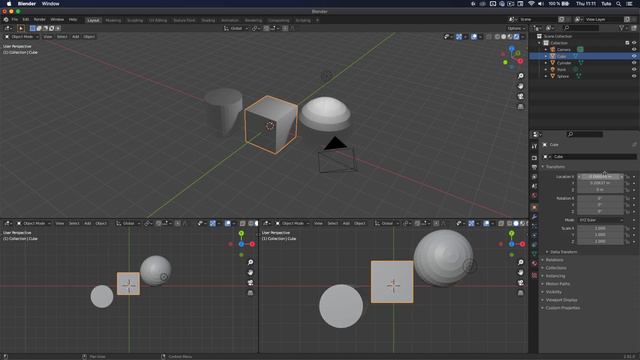
Task: Open Modifier properties wrench tab
Action: pyautogui.click(x=534, y=217)
